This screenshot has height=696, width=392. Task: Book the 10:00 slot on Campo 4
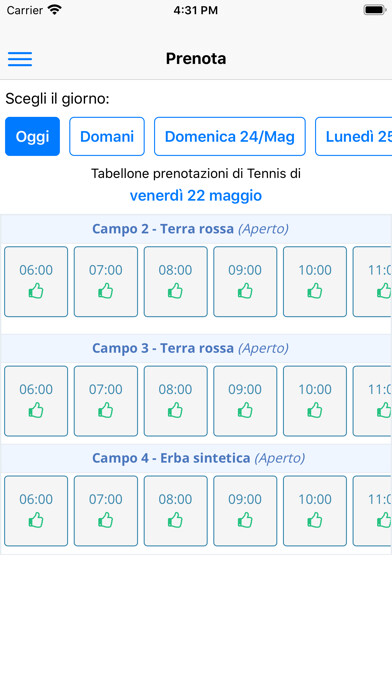[x=315, y=511]
